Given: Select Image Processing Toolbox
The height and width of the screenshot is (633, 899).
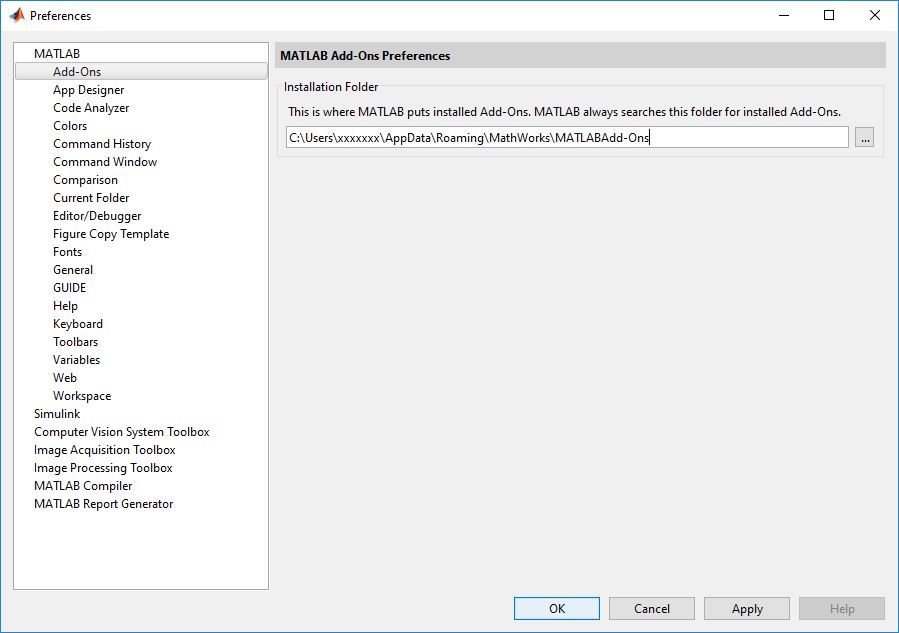Looking at the screenshot, I should pyautogui.click(x=103, y=468).
